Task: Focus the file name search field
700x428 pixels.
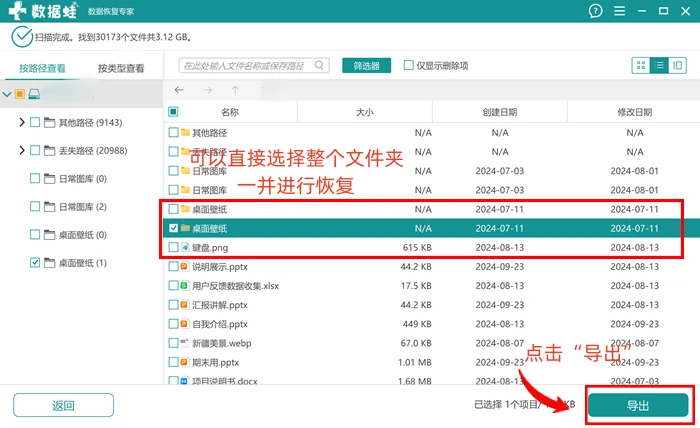Action: 254,66
